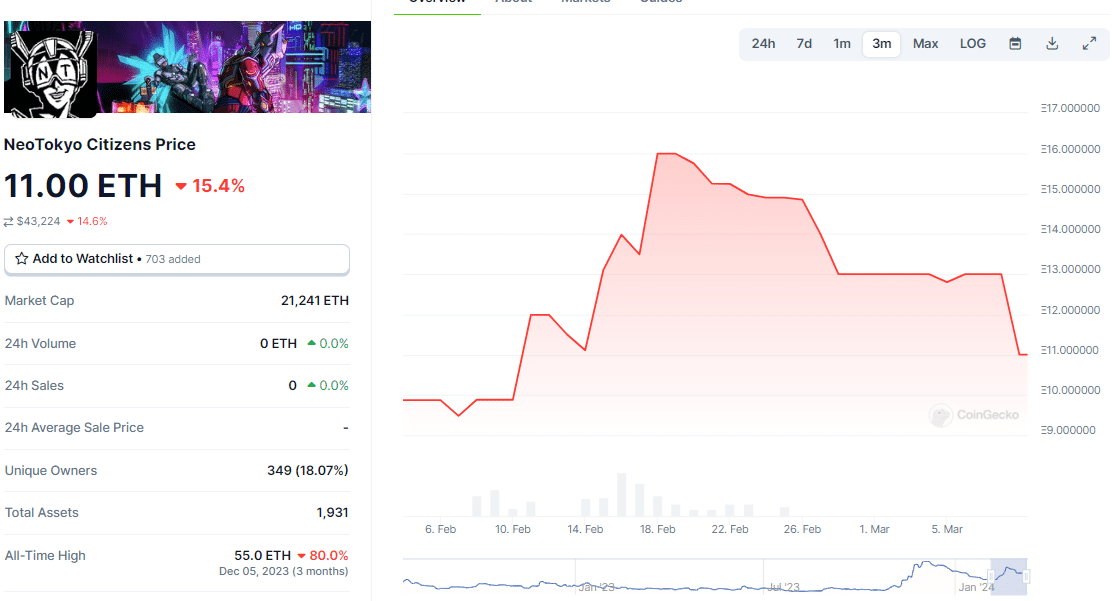Click the 24h Volume label
The height and width of the screenshot is (601, 1112).
click(x=40, y=343)
